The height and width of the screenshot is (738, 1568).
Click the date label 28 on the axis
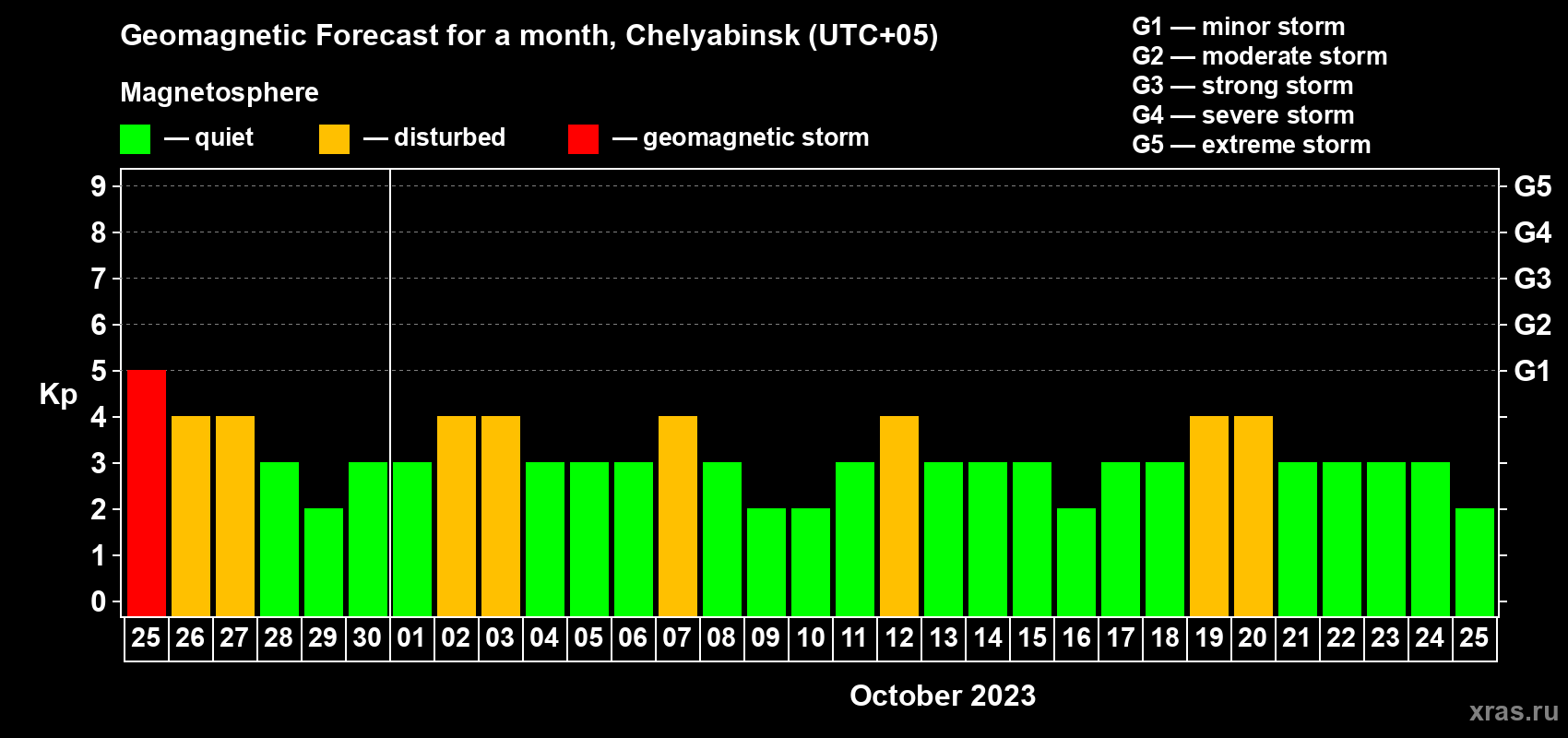279,638
